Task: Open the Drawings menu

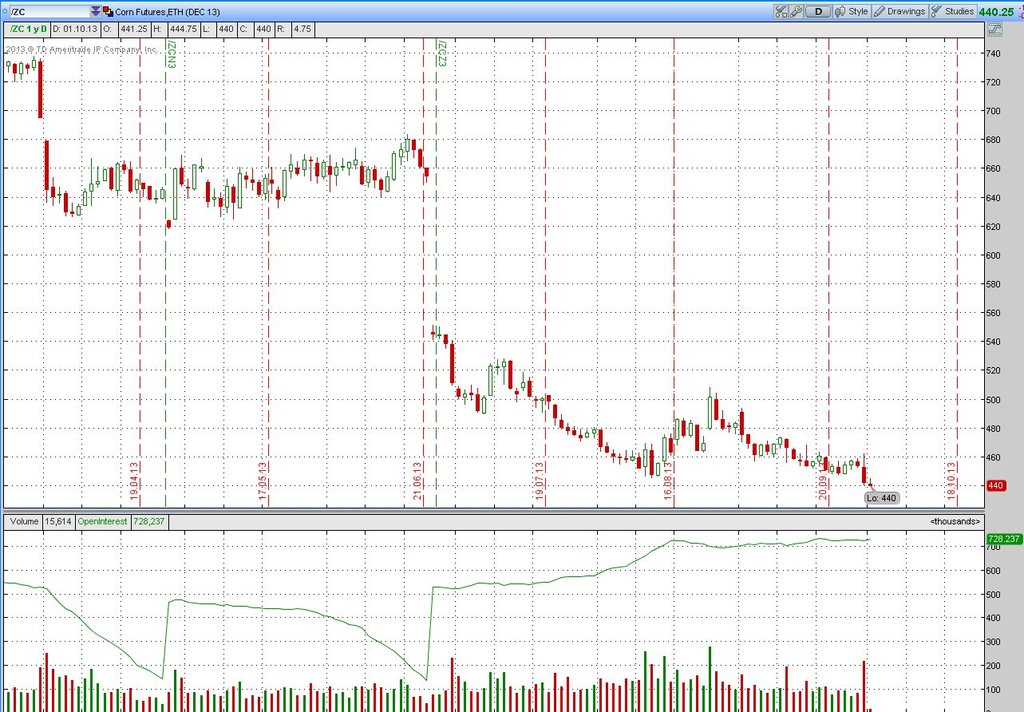Action: 900,12
